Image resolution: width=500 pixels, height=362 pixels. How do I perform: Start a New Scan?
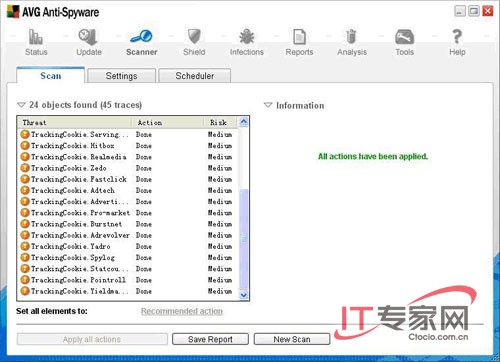[292, 339]
